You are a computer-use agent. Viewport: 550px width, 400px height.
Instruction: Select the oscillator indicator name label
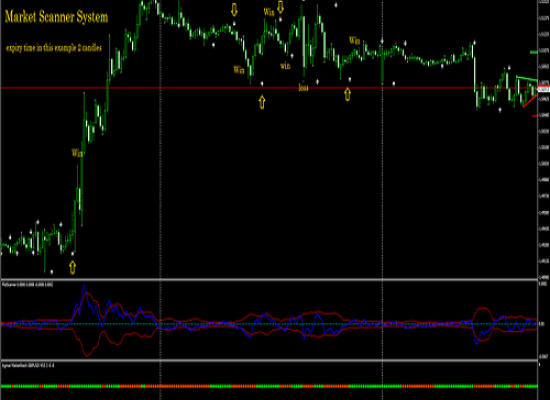(x=27, y=285)
